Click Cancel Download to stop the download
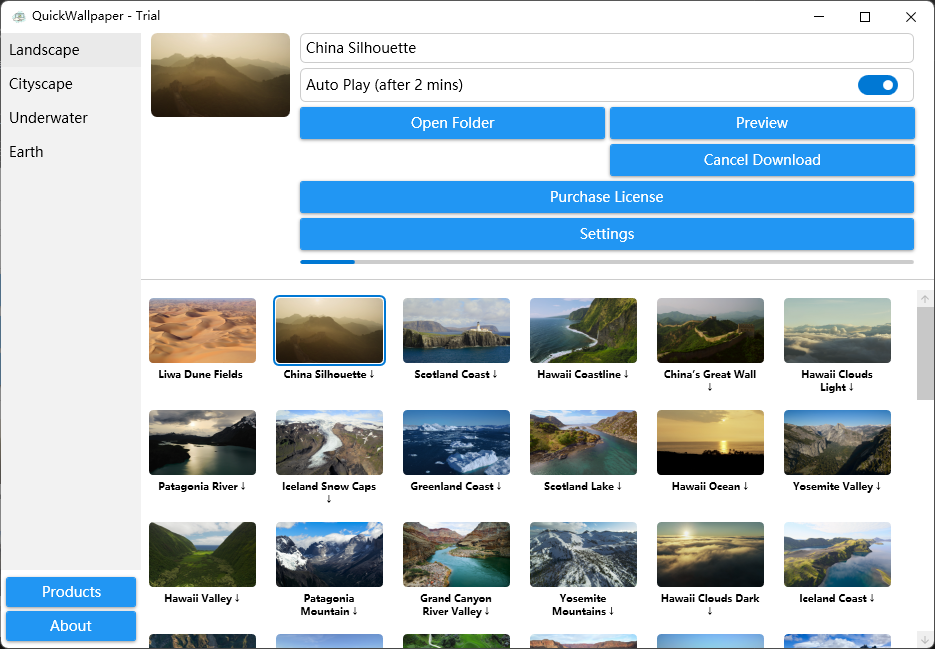The width and height of the screenshot is (935, 649). 762,160
